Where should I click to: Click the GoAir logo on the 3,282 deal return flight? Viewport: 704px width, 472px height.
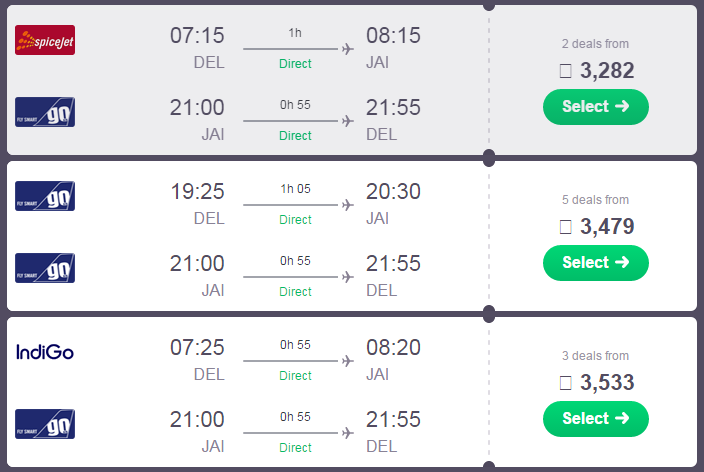point(45,112)
